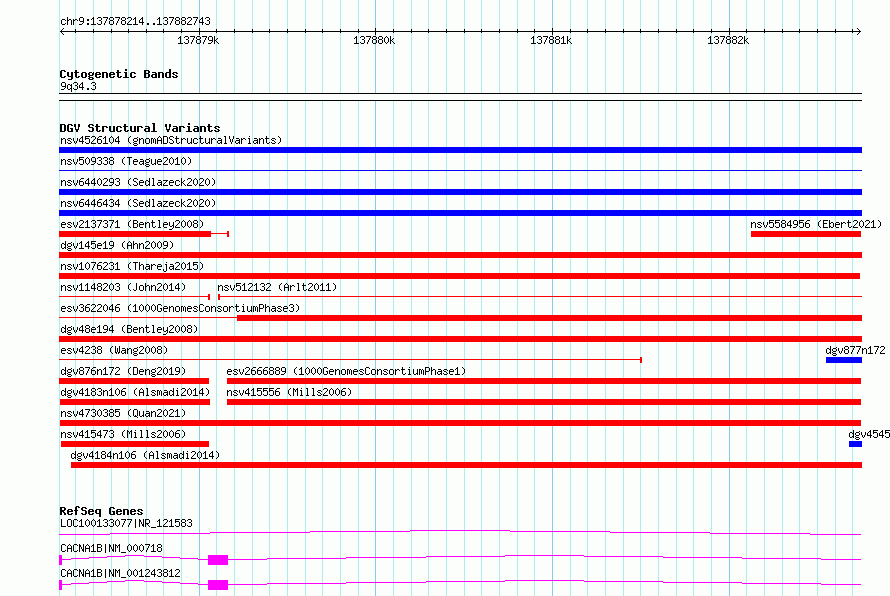Screen dimensions: 890x596
Task: Open variant esv2666889 (1000GenomesConsortiumPhase1) label
Action: point(346,371)
